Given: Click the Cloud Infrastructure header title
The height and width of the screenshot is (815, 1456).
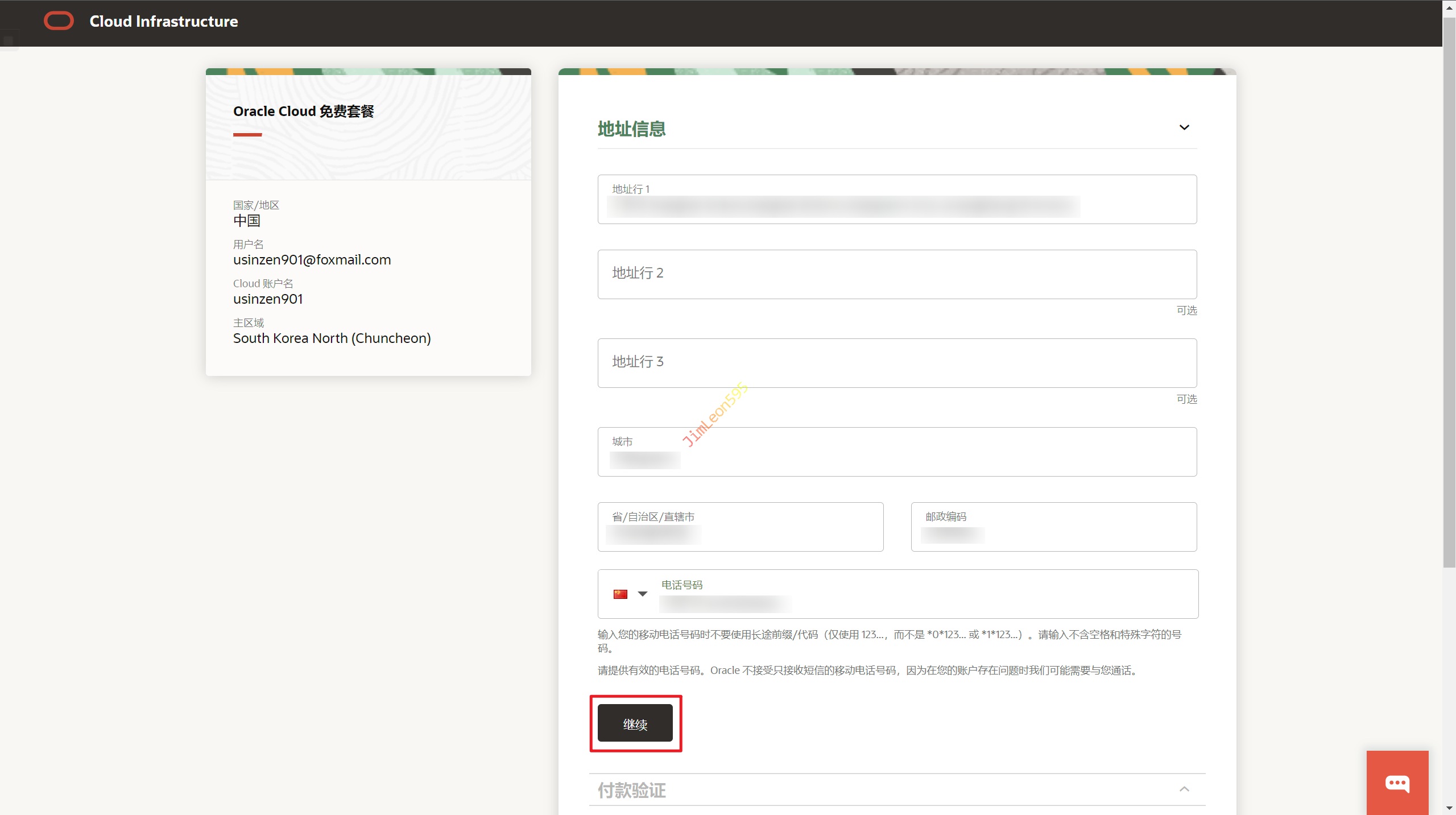Looking at the screenshot, I should point(164,22).
